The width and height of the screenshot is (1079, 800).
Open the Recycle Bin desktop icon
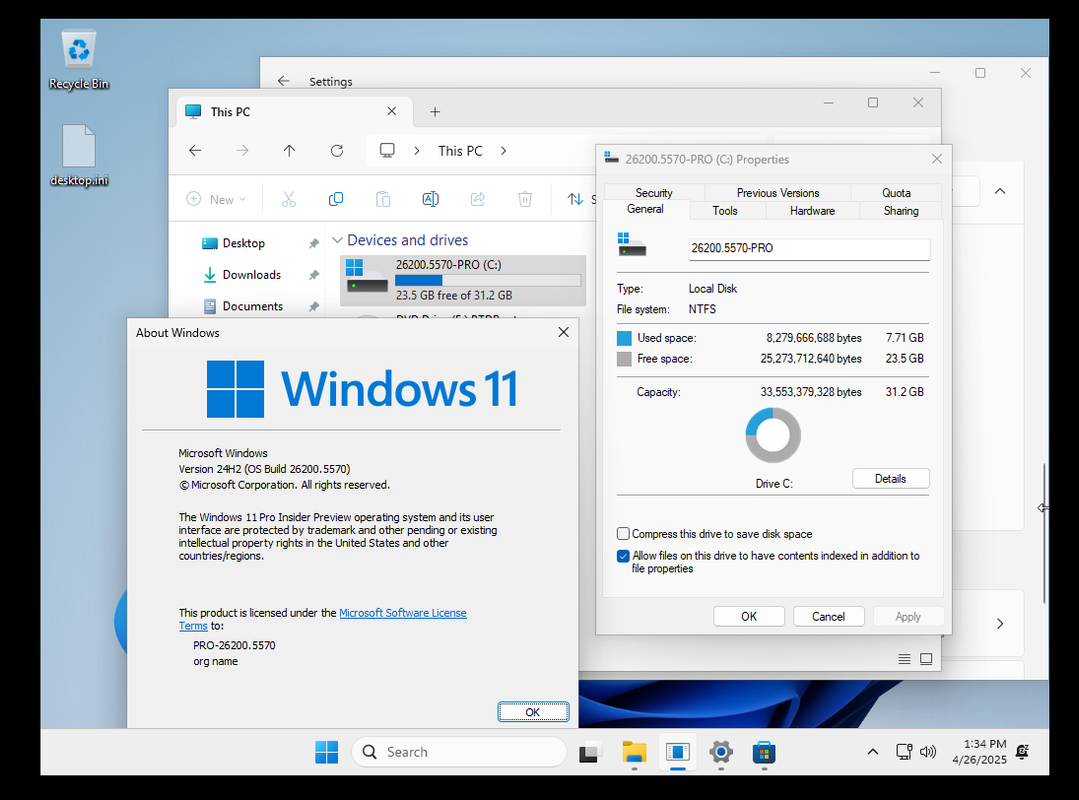[x=78, y=59]
